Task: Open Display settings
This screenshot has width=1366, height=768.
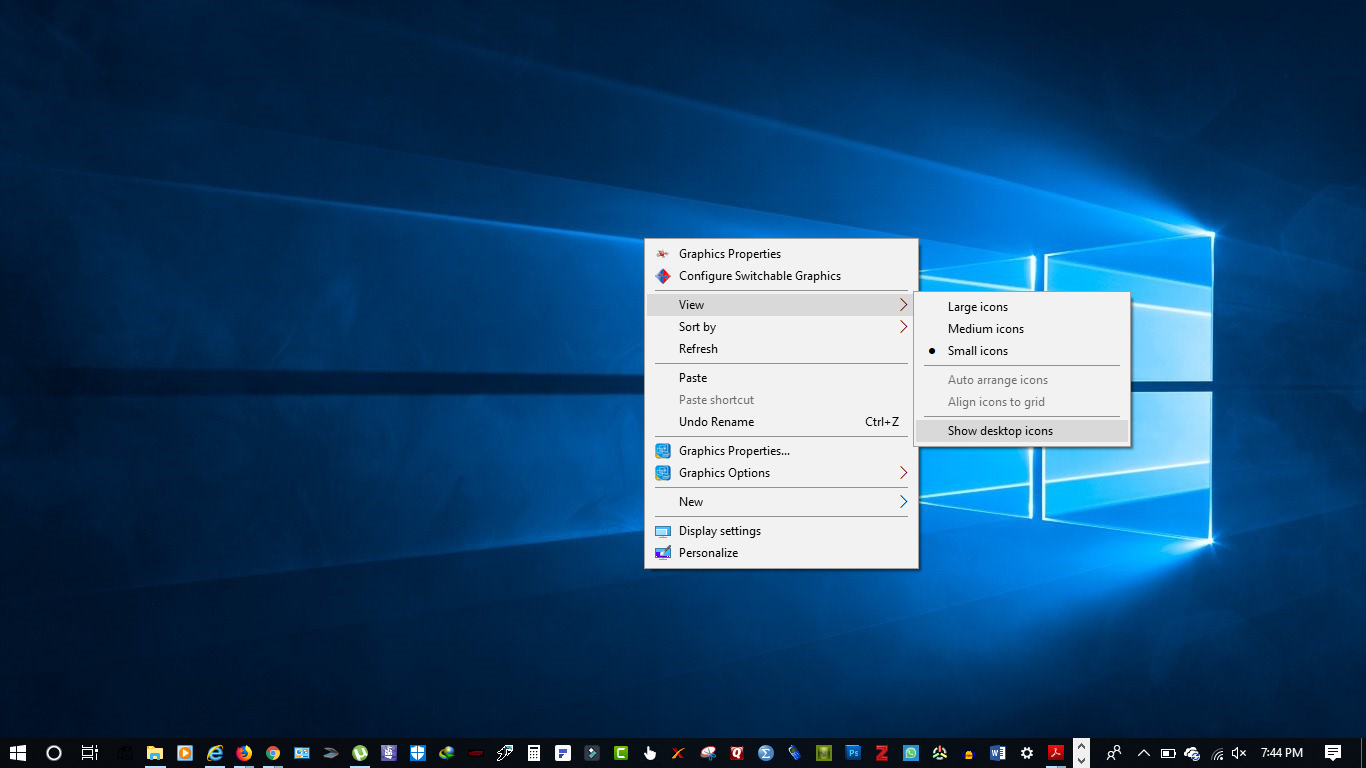Action: [x=719, y=530]
